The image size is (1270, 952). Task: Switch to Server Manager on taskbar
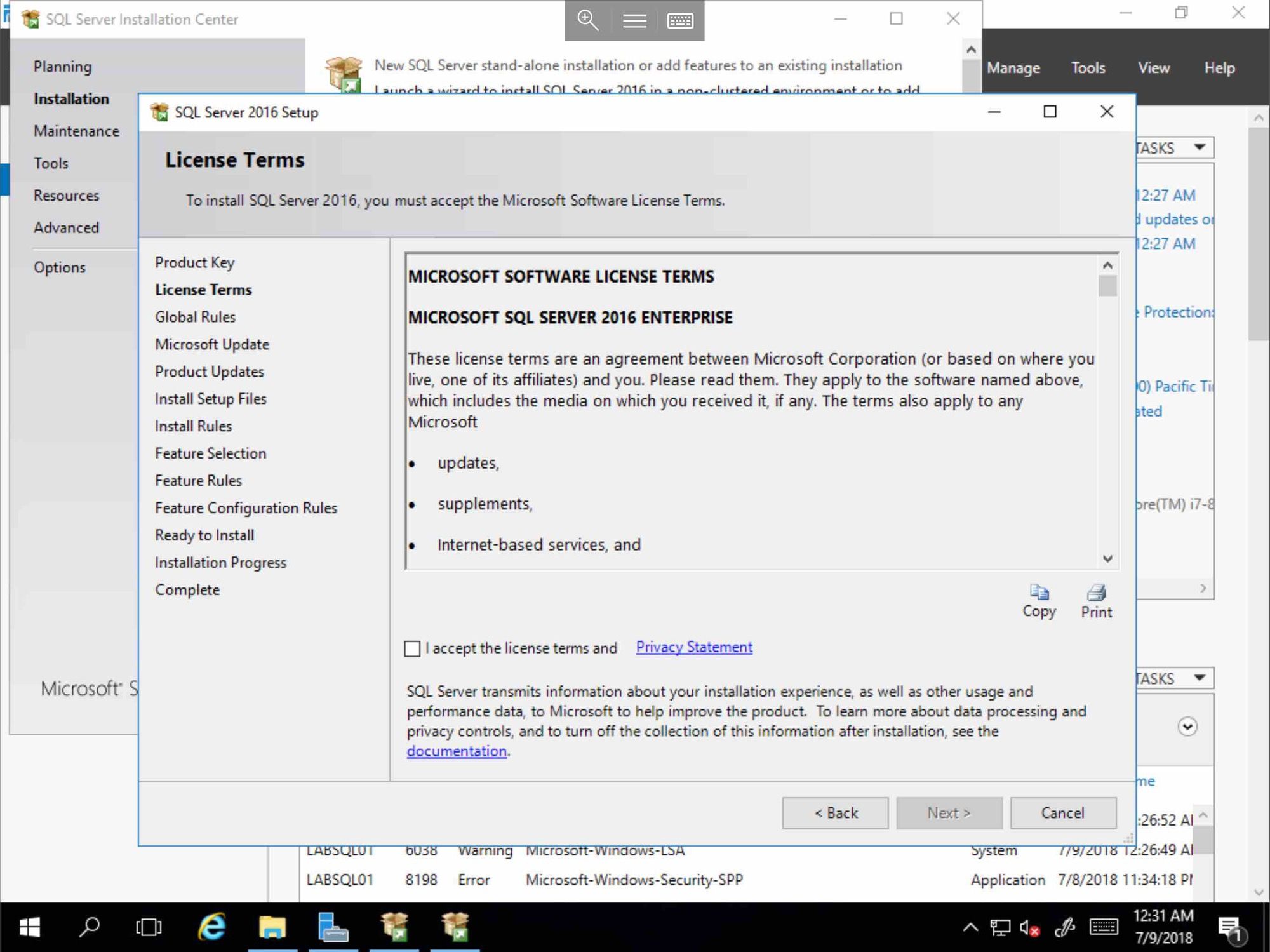[333, 928]
